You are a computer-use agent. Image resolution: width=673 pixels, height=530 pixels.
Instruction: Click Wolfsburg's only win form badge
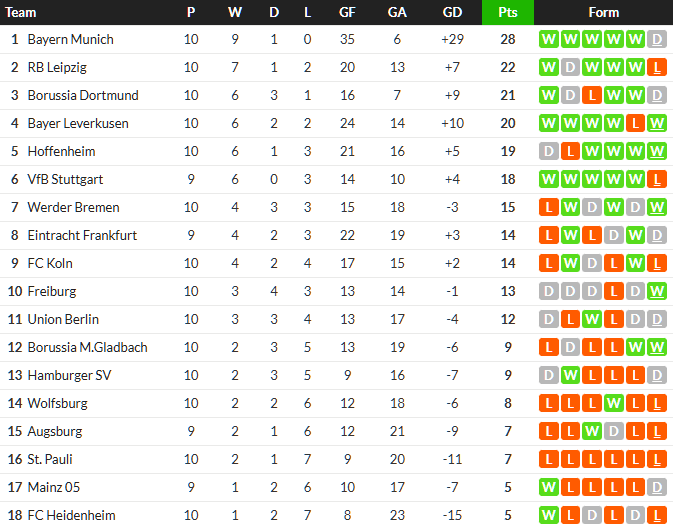click(614, 404)
